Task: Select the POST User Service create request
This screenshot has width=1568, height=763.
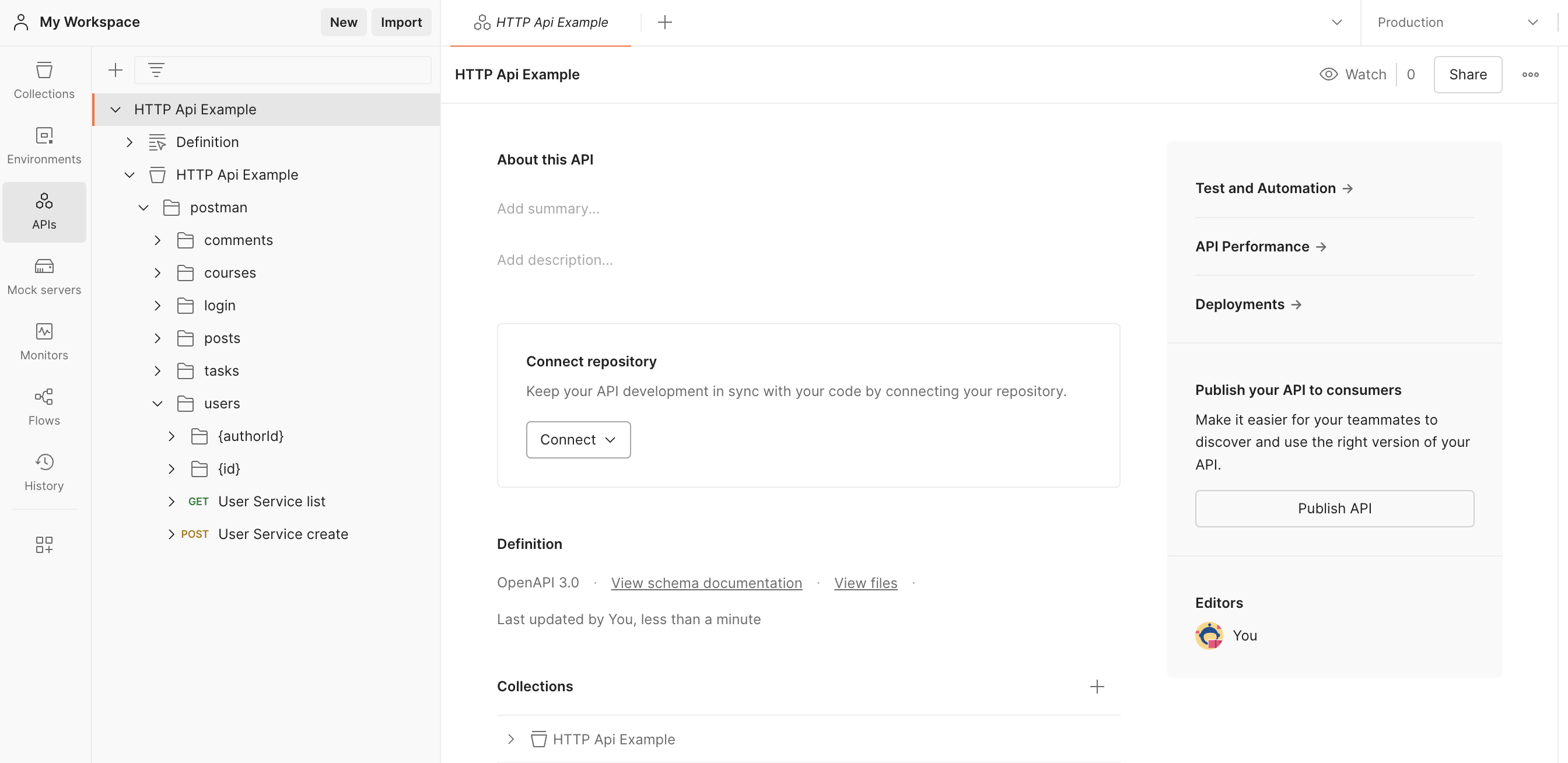Action: [x=282, y=534]
